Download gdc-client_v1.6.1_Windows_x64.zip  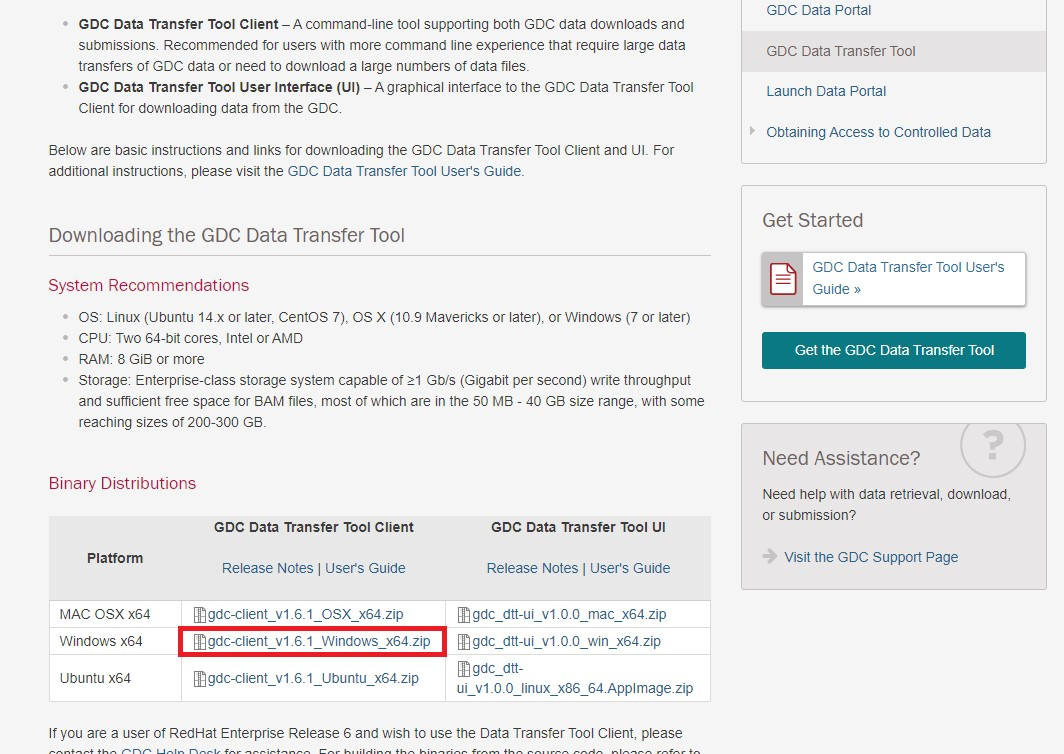click(x=319, y=641)
